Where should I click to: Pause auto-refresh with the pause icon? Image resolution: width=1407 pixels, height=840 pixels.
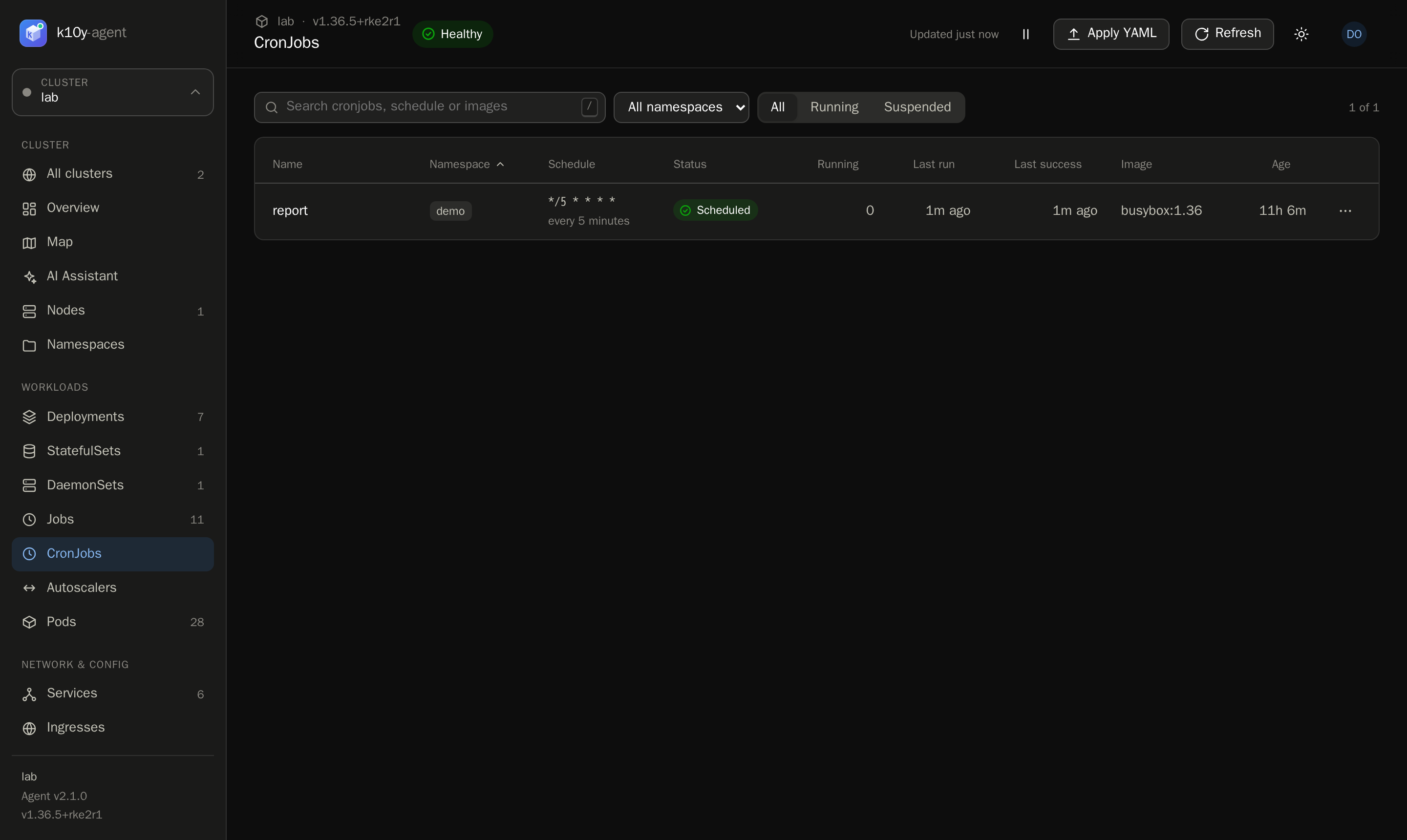pos(1025,34)
